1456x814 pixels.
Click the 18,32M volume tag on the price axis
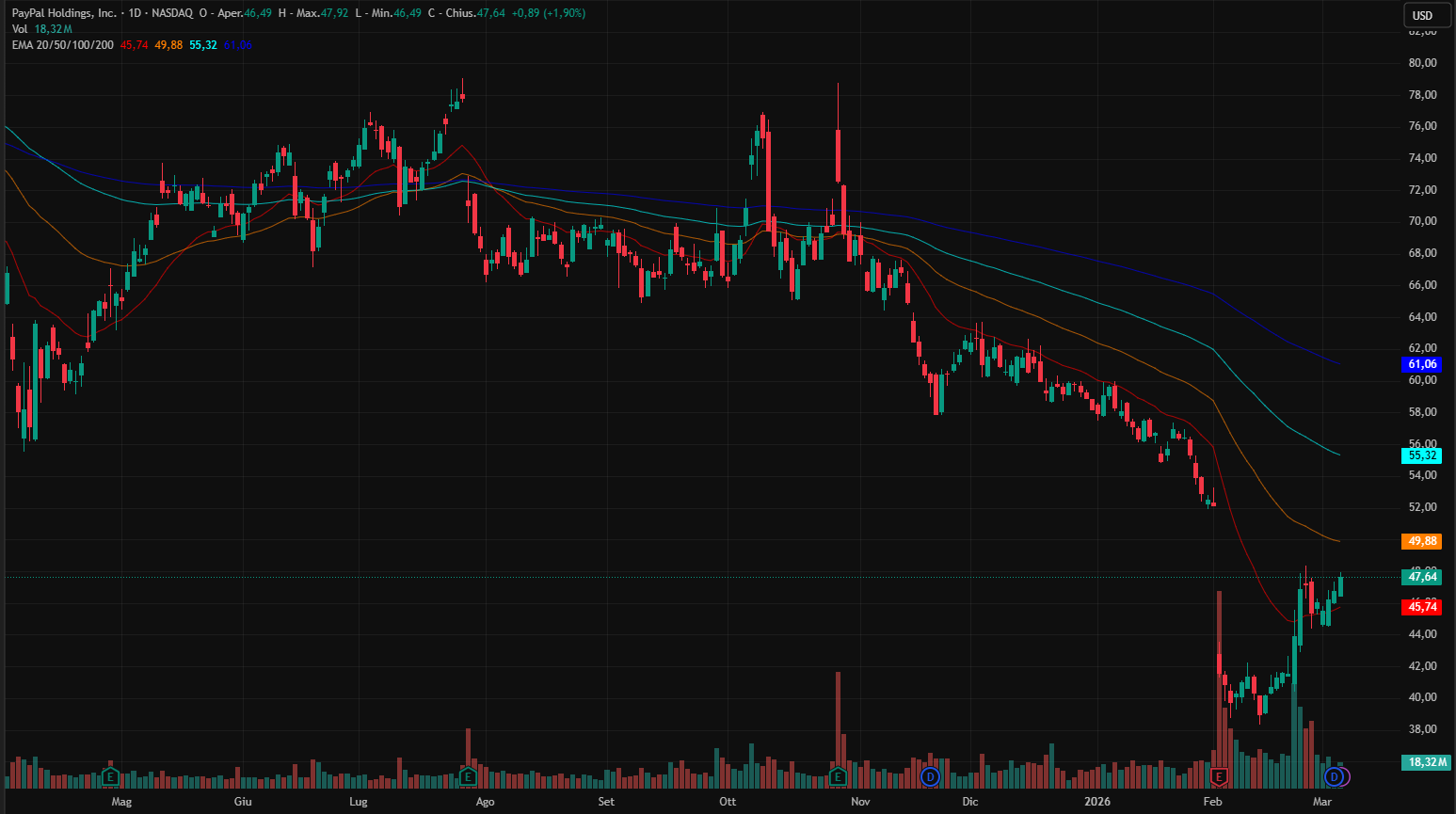pos(1426,762)
